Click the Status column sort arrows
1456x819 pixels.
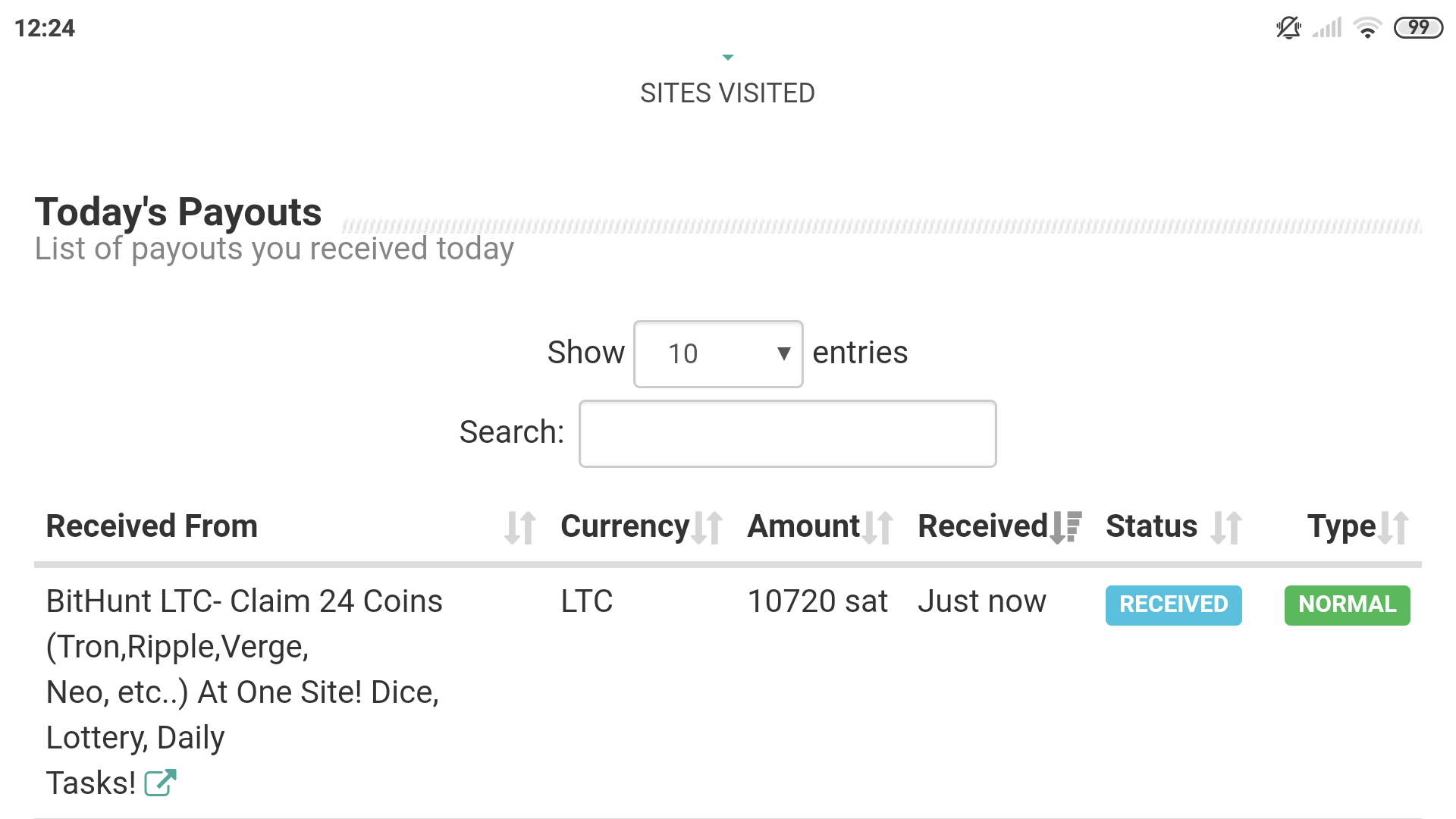(x=1226, y=527)
